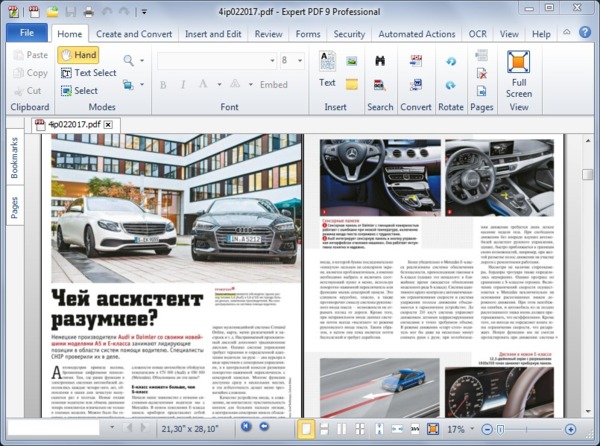Toggle Continuous Facing layout in status bar
600x446 pixels.
coord(360,429)
